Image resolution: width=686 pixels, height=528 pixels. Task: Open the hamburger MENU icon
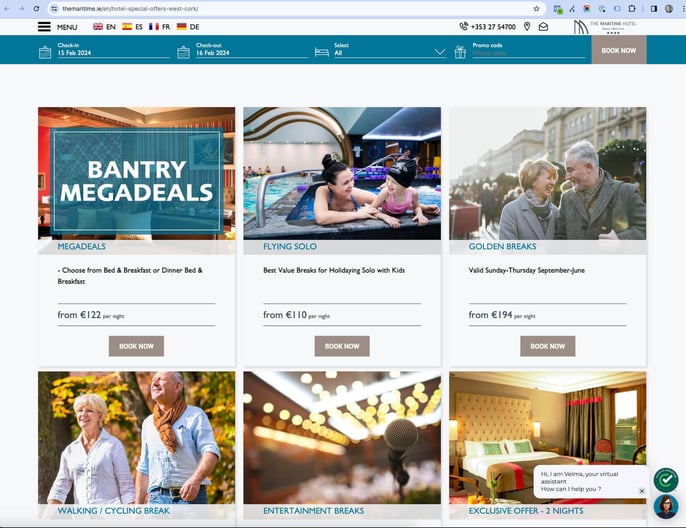pos(44,27)
